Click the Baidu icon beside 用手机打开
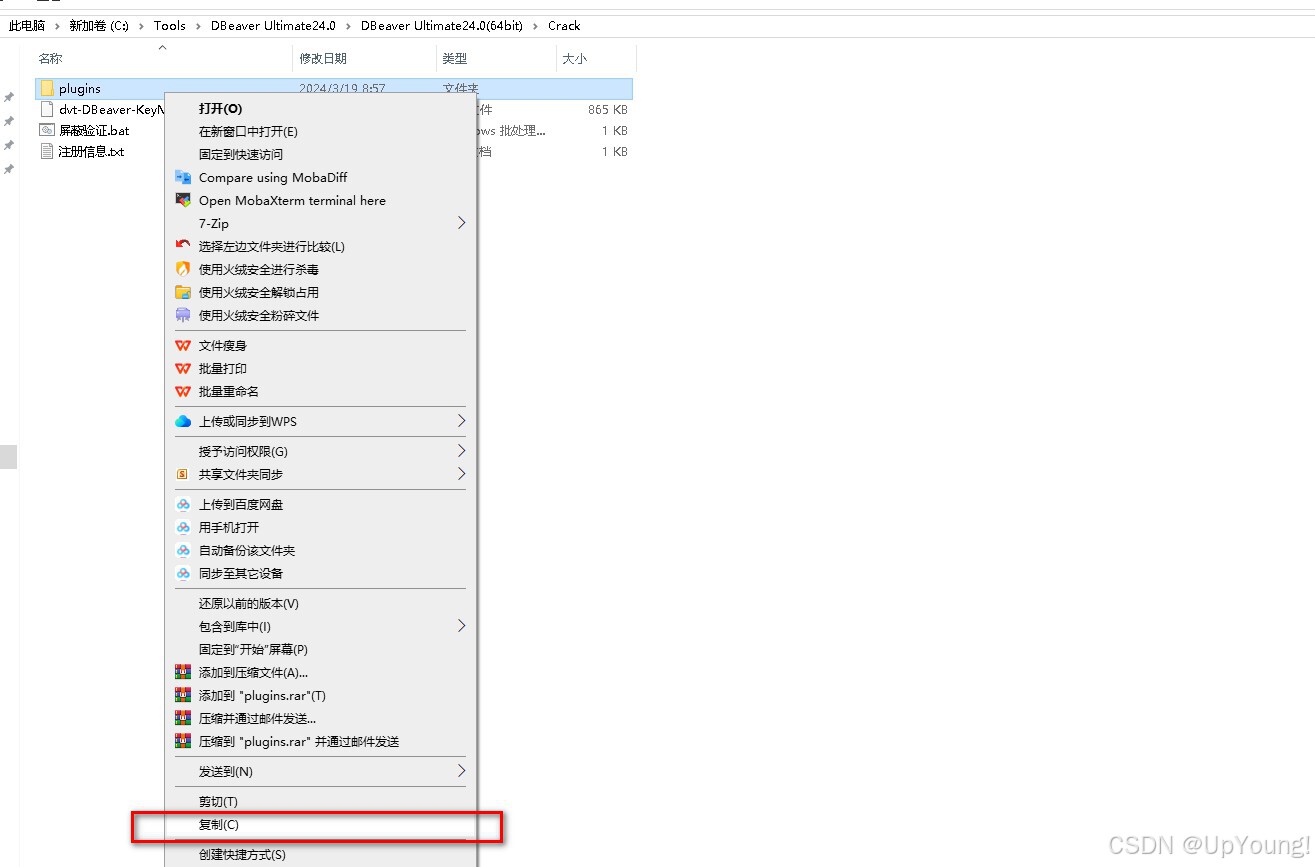The image size is (1315, 867). click(x=183, y=527)
